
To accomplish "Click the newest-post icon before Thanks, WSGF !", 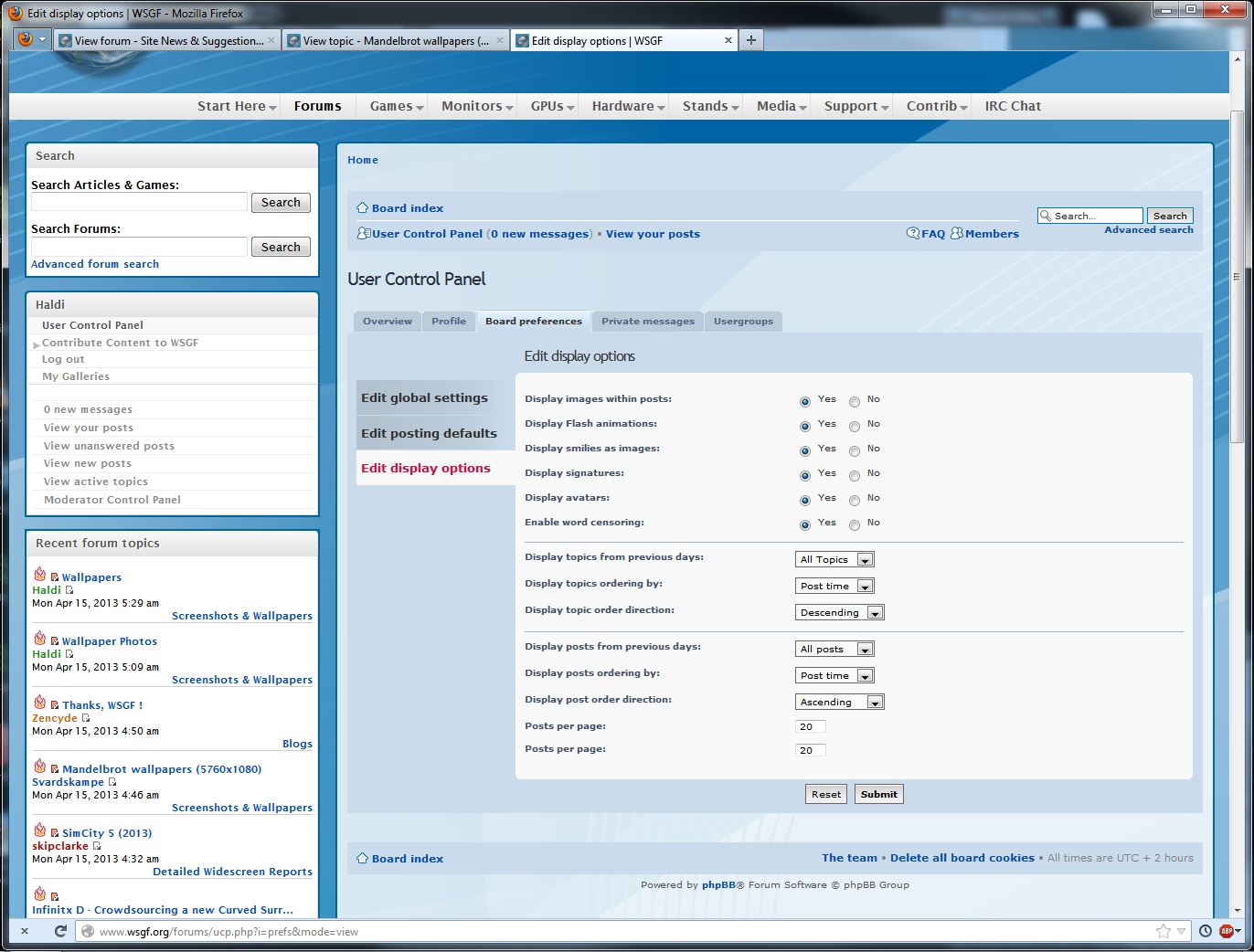I will pos(55,705).
